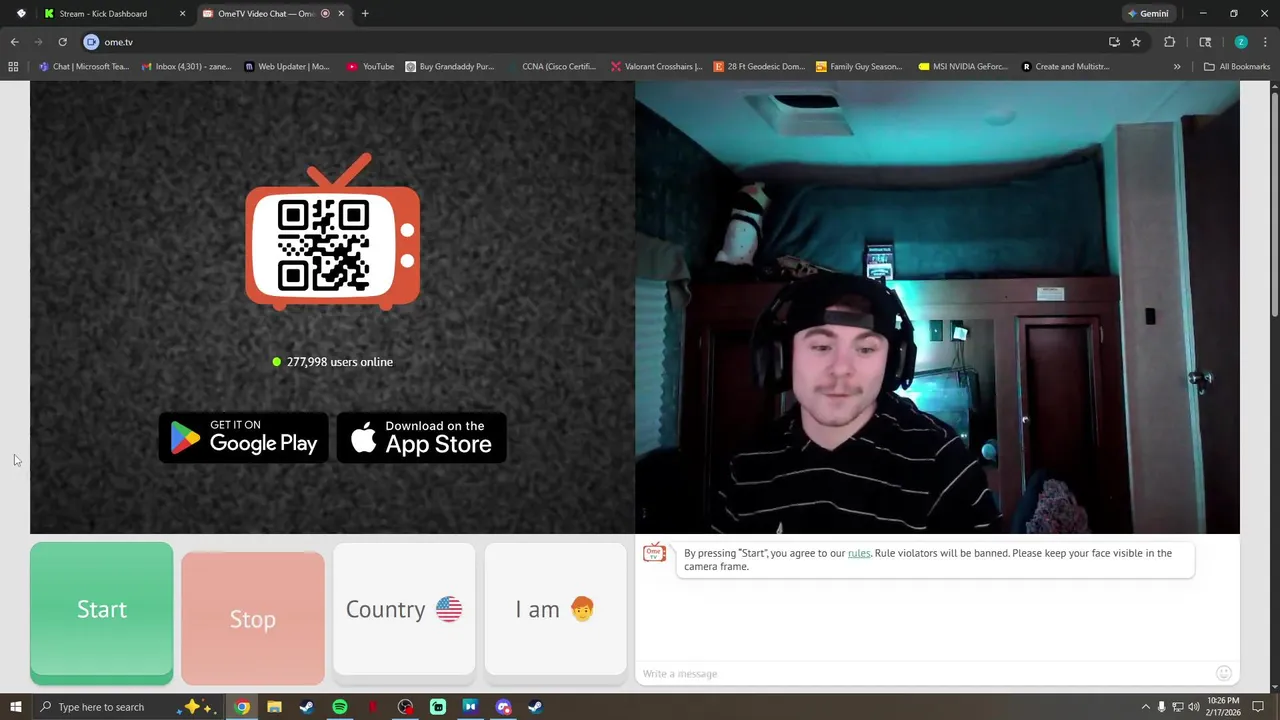Open the 28 Ft Geodesic Dom... bookmark
The image size is (1280, 720).
(x=759, y=67)
